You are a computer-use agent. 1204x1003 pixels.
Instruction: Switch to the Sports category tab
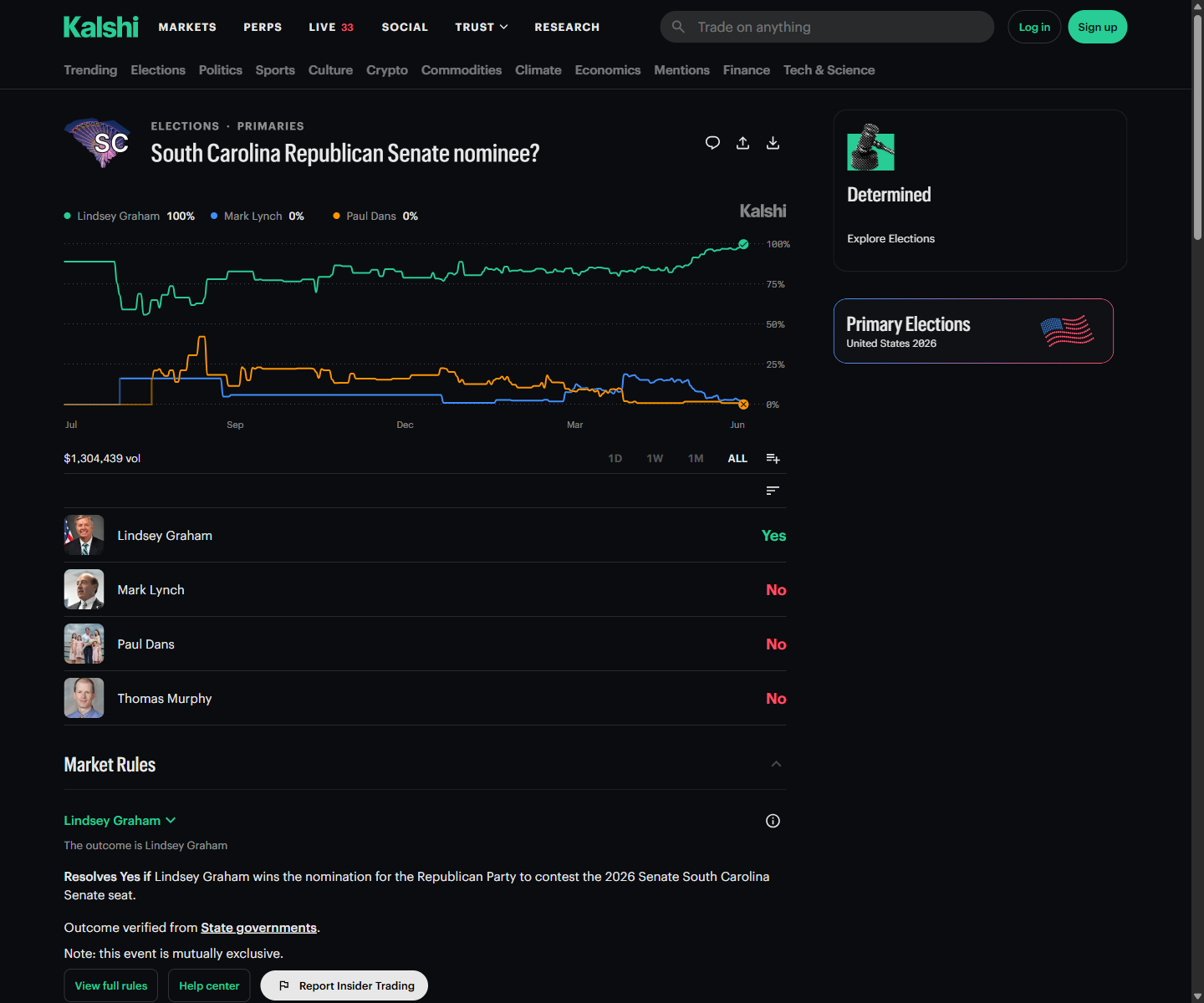tap(275, 70)
